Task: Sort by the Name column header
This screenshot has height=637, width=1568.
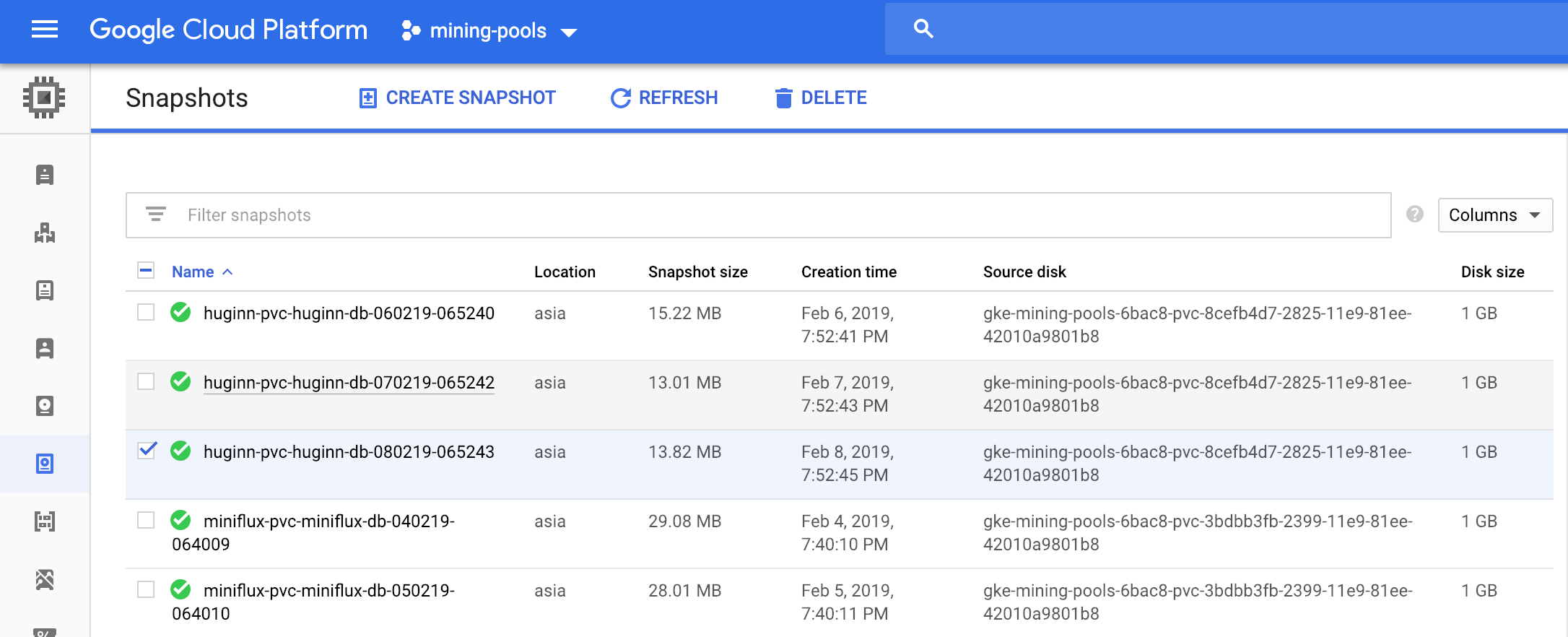Action: click(193, 272)
